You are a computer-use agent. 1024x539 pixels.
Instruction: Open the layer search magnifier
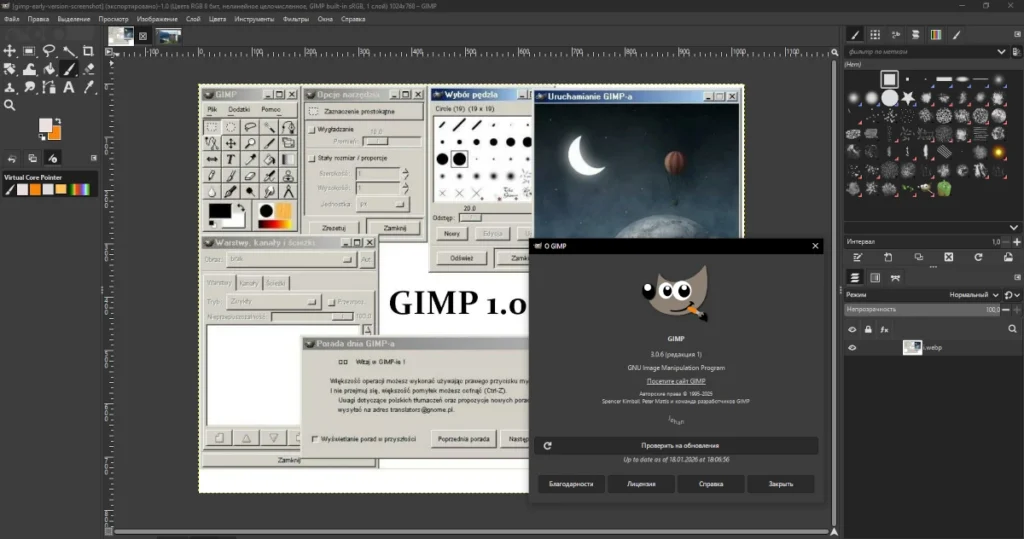click(1012, 329)
